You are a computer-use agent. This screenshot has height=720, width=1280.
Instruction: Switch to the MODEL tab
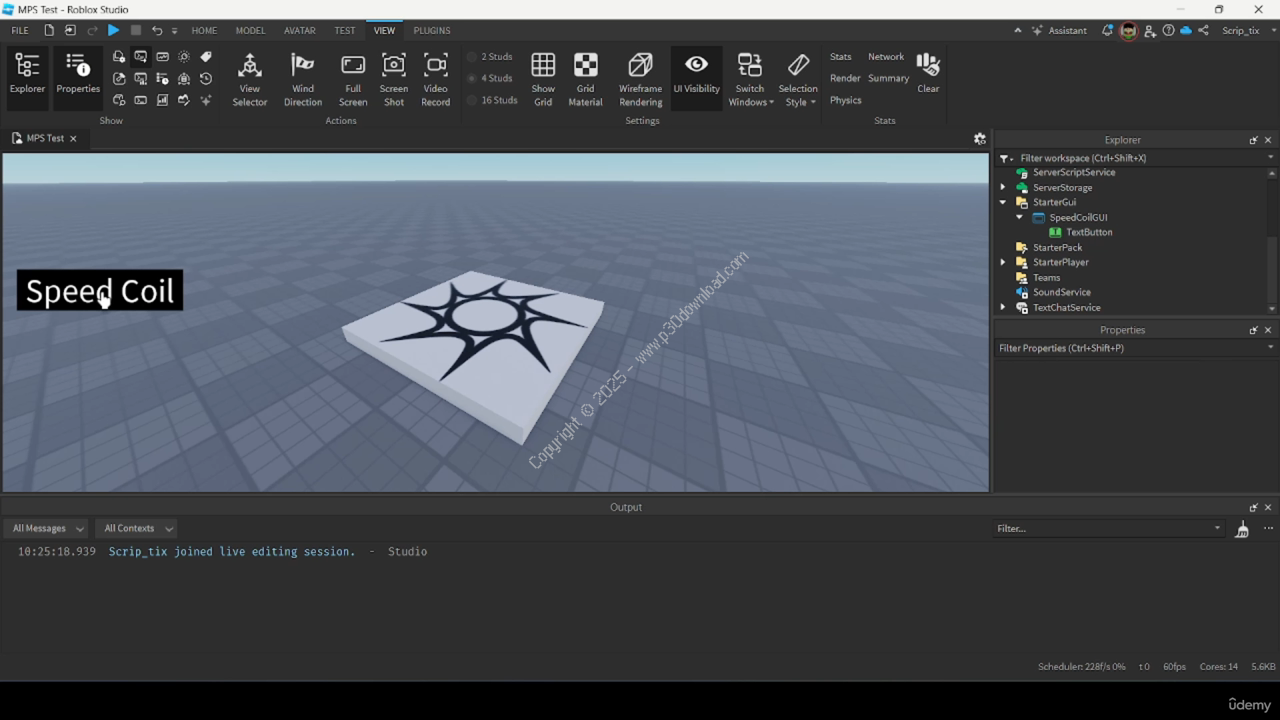(x=250, y=30)
